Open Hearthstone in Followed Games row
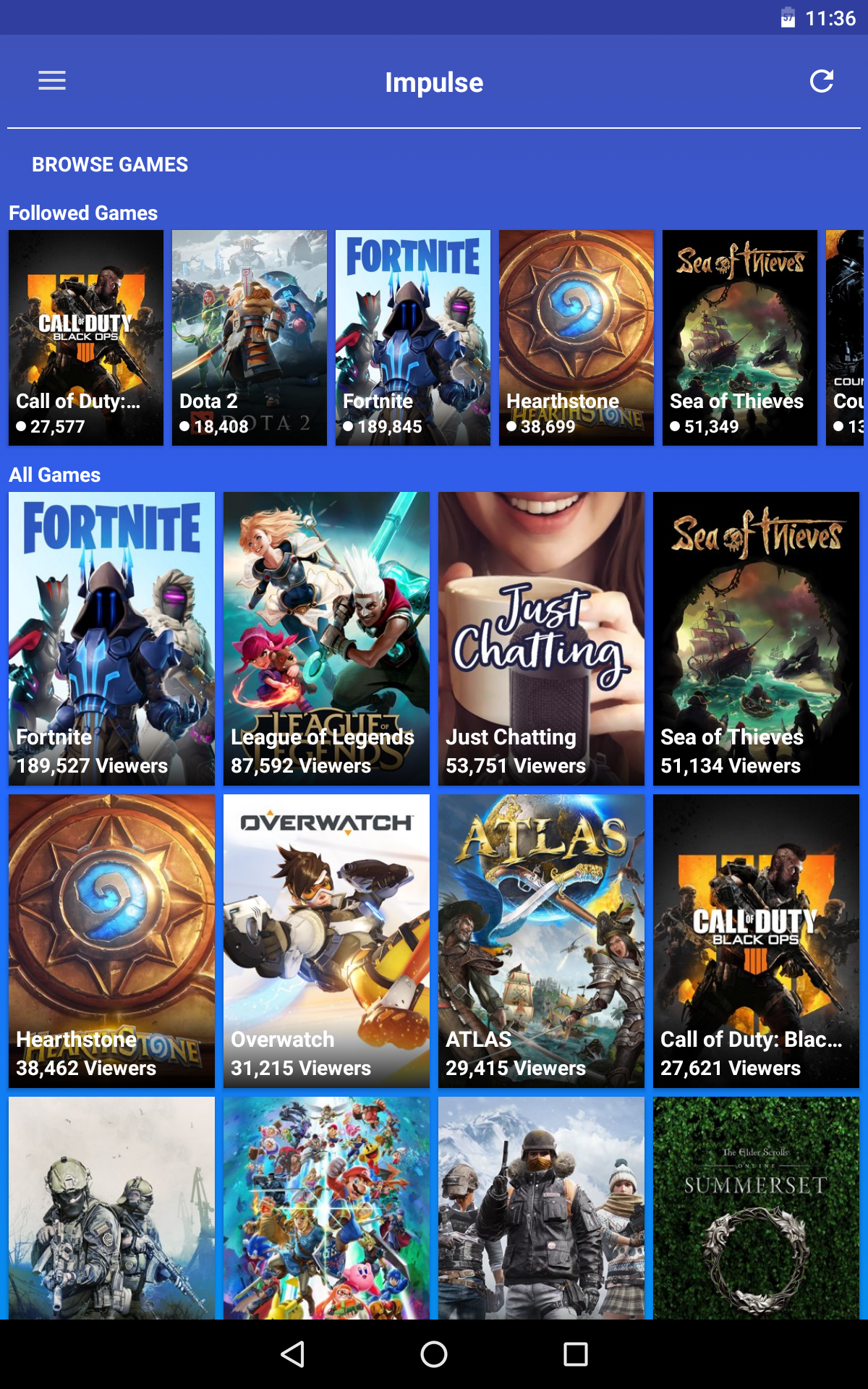 click(x=576, y=338)
